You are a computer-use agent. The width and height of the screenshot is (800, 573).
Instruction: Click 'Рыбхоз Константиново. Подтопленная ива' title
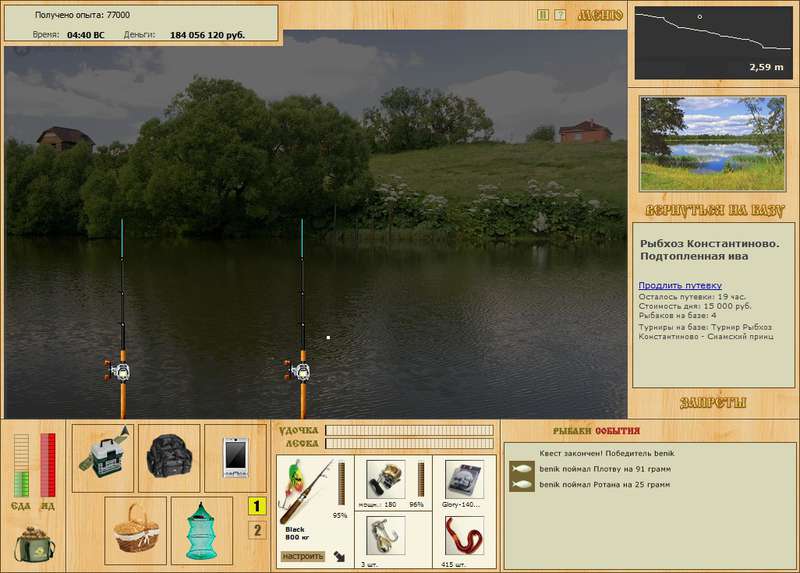click(x=710, y=250)
